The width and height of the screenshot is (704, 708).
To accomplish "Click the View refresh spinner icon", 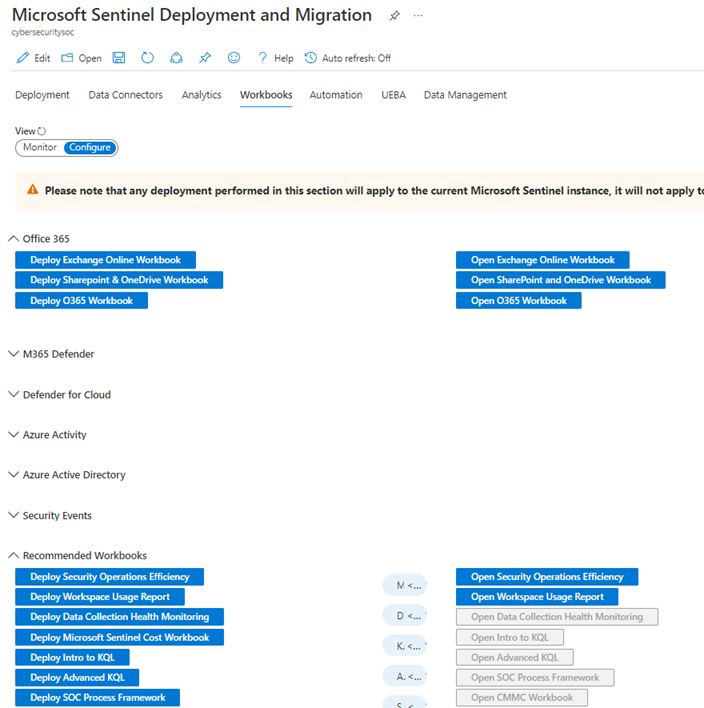I will tap(42, 131).
